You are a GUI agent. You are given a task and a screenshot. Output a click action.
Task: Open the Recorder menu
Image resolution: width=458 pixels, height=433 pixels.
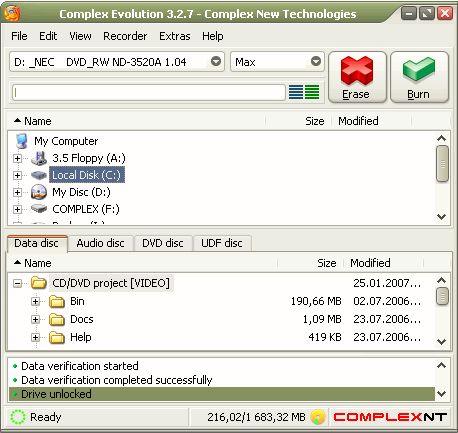click(x=125, y=36)
